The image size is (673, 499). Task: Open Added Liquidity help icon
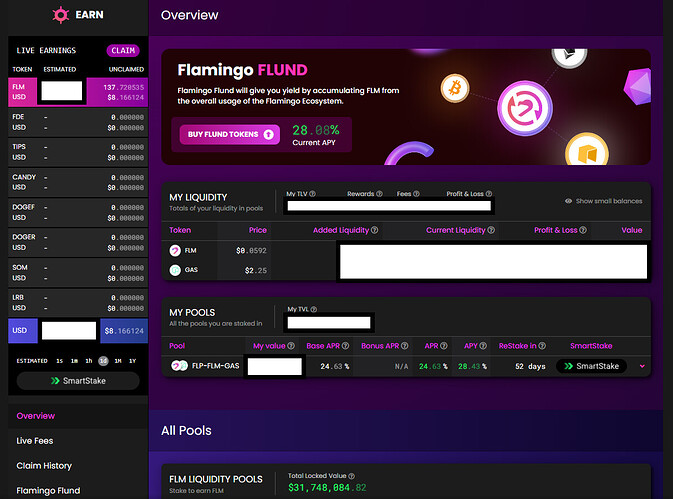click(x=374, y=230)
